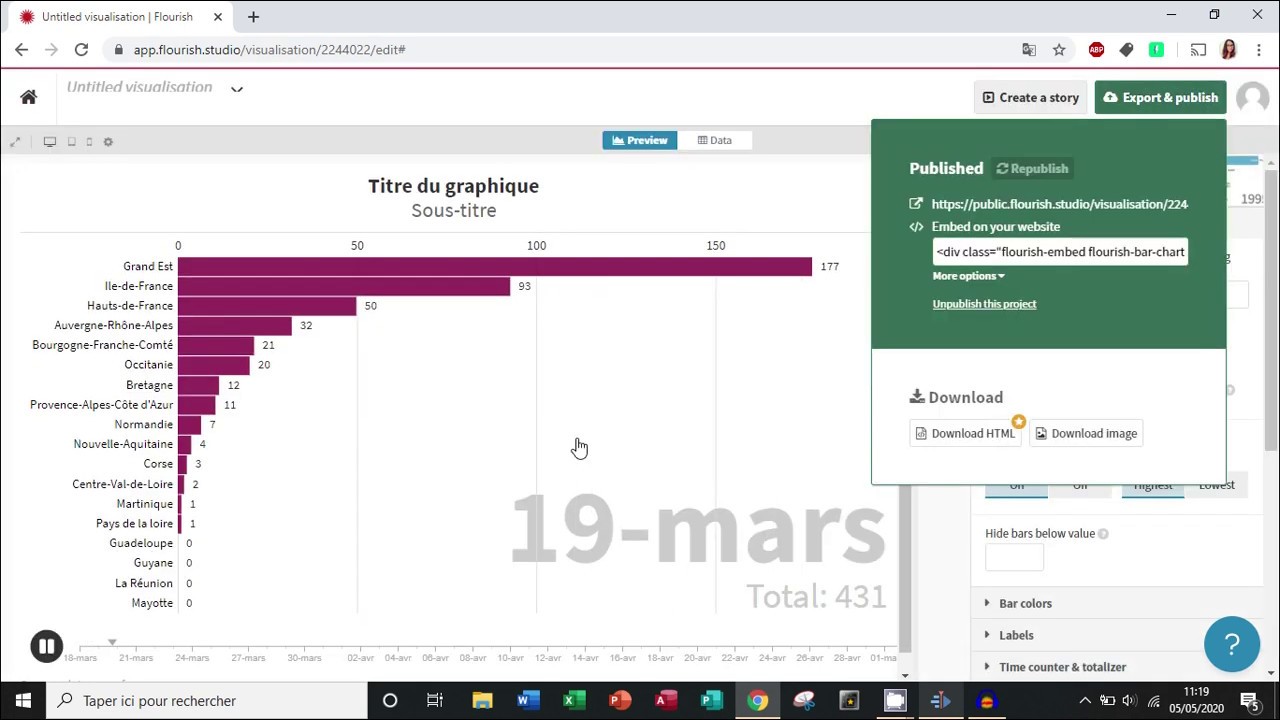This screenshot has width=1280, height=720.
Task: Click the Export & publish button
Action: pyautogui.click(x=1160, y=97)
